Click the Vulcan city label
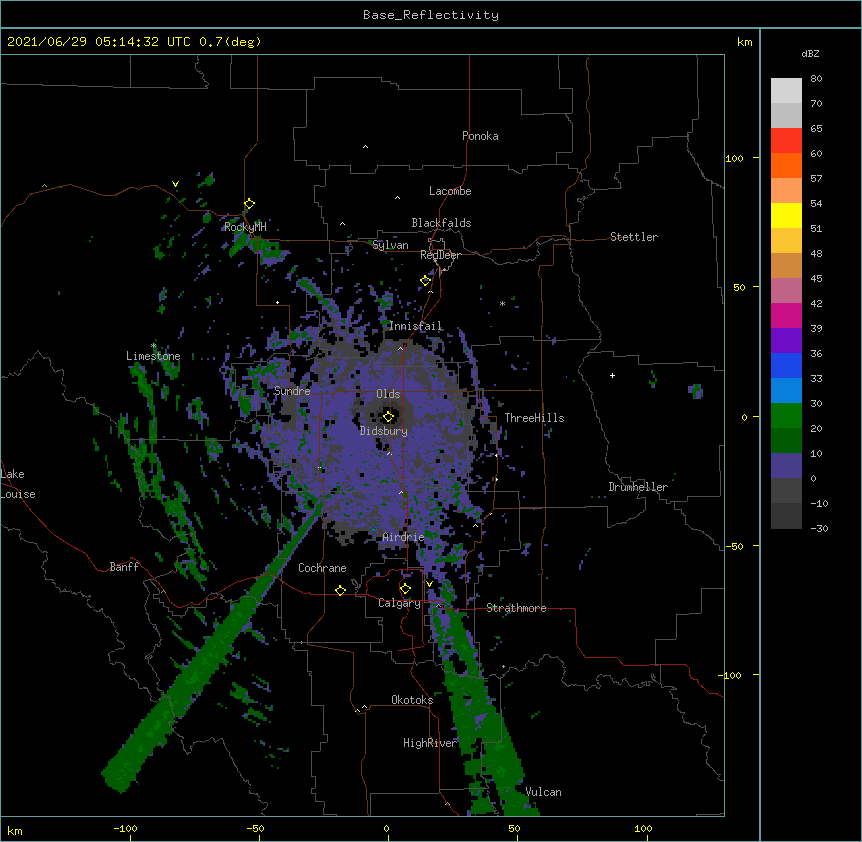The width and height of the screenshot is (862, 842). click(x=543, y=792)
